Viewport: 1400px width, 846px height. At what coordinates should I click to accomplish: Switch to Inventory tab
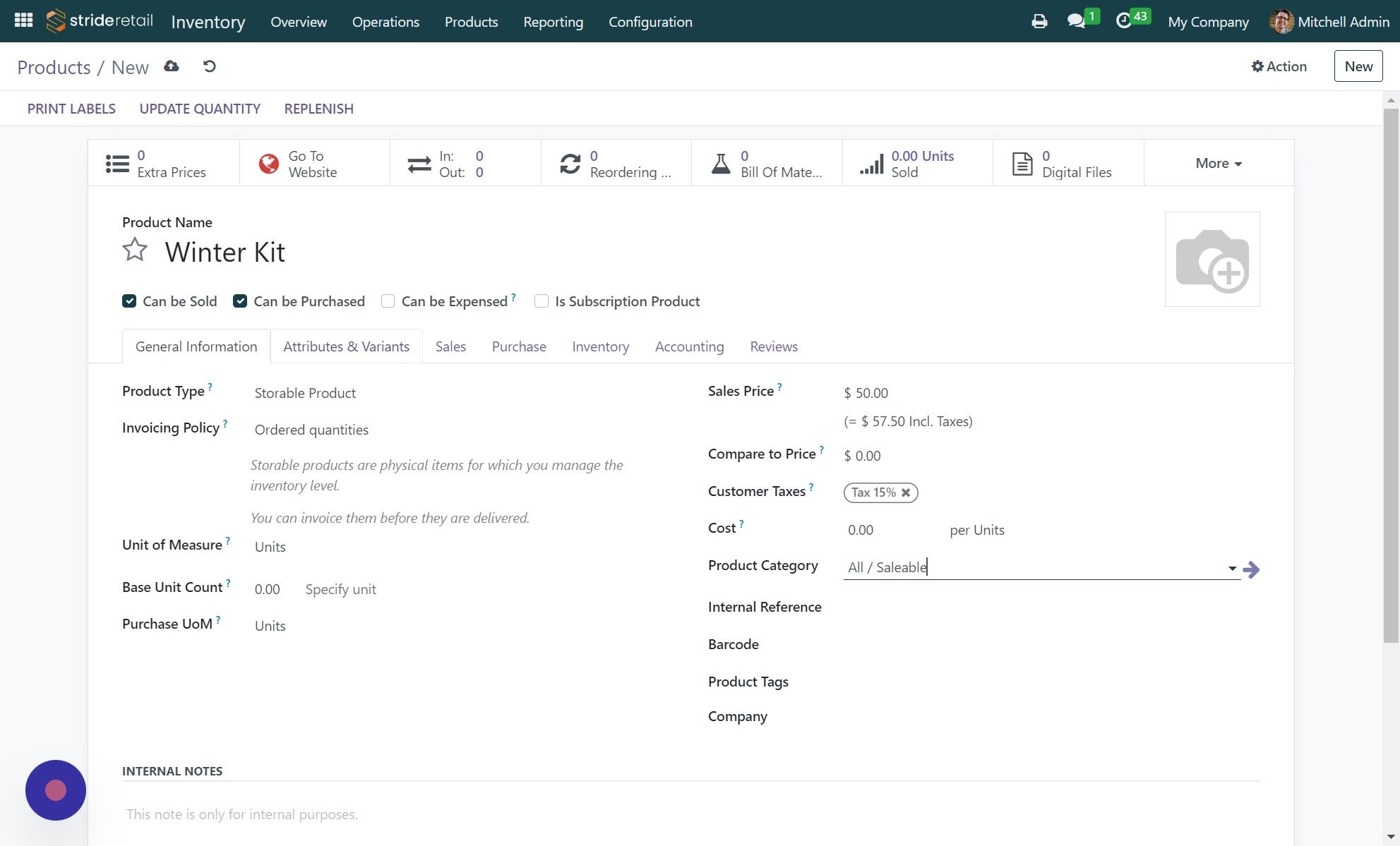600,346
